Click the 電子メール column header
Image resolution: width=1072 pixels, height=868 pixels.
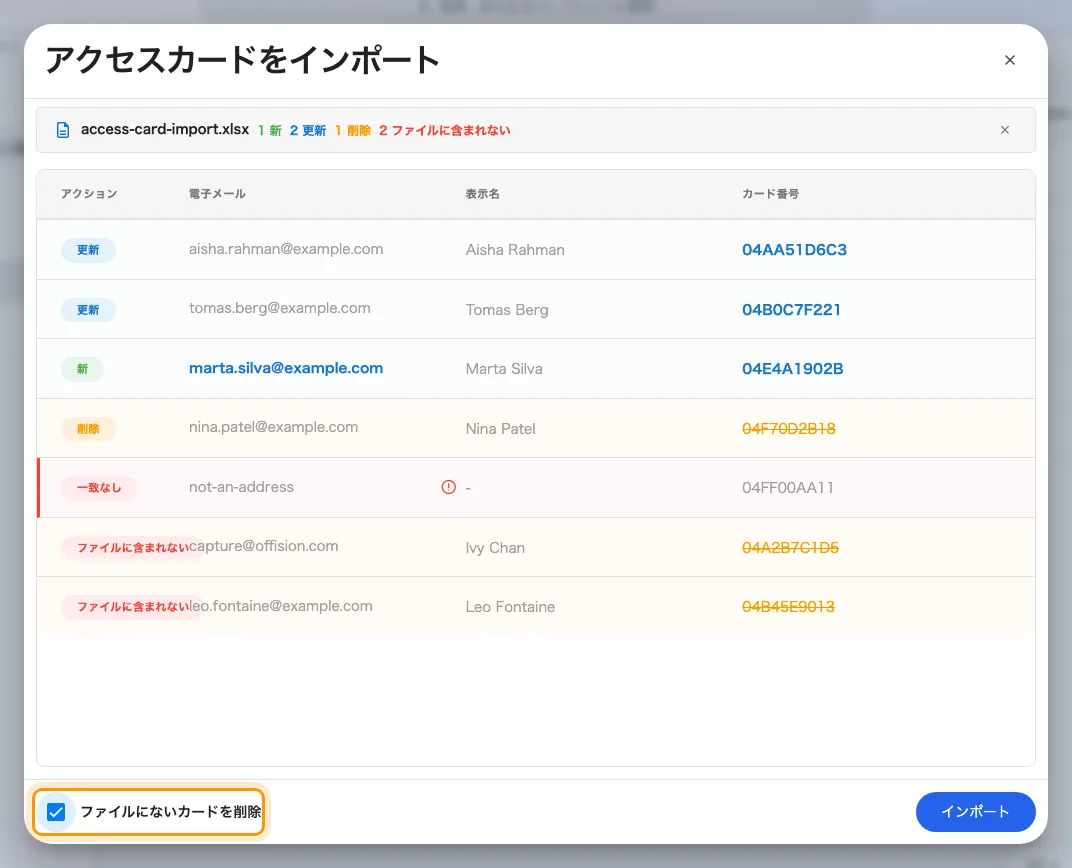[217, 194]
